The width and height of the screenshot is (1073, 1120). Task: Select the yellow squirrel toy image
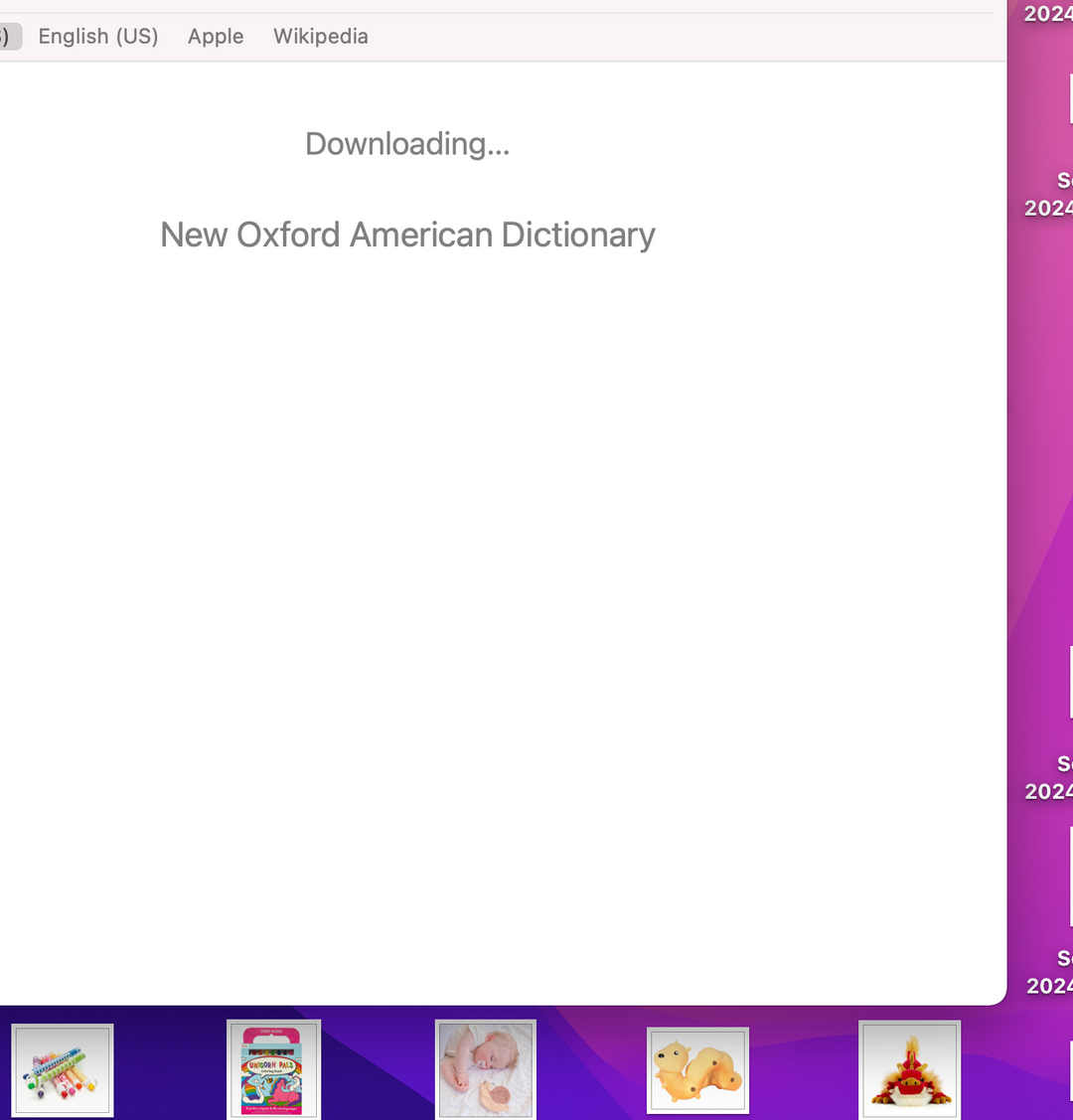(697, 1070)
